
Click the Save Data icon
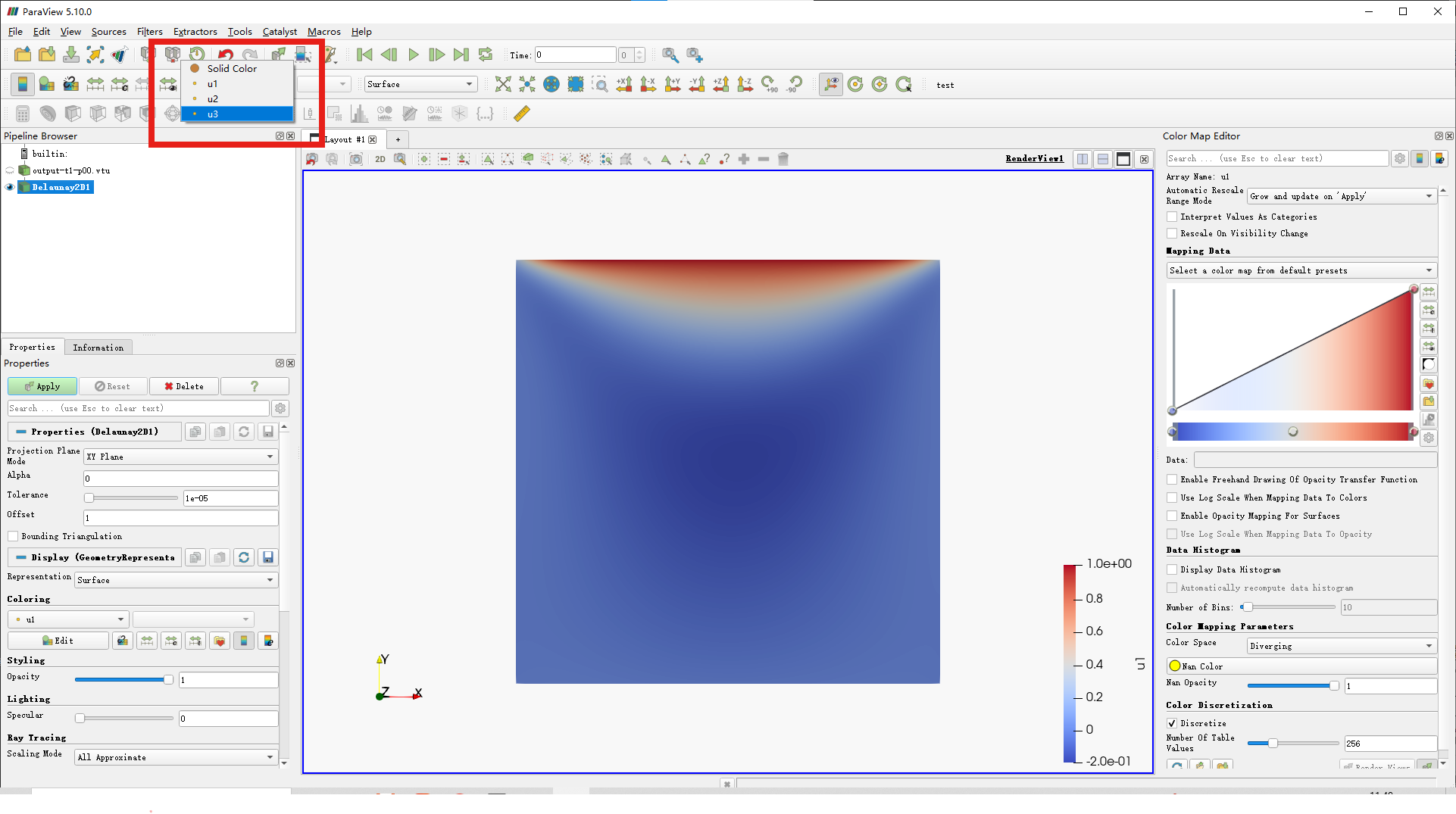click(70, 55)
